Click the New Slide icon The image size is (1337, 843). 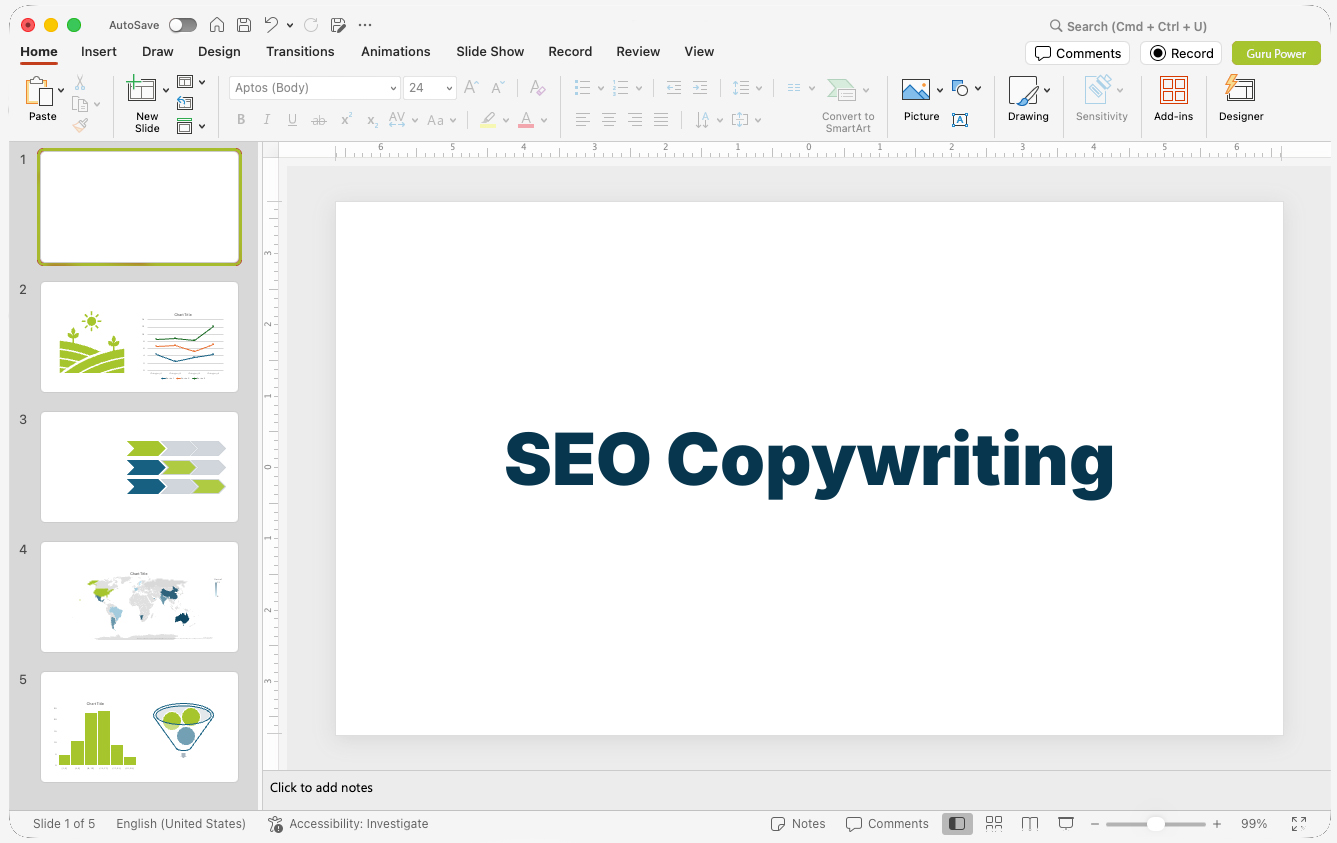click(142, 90)
